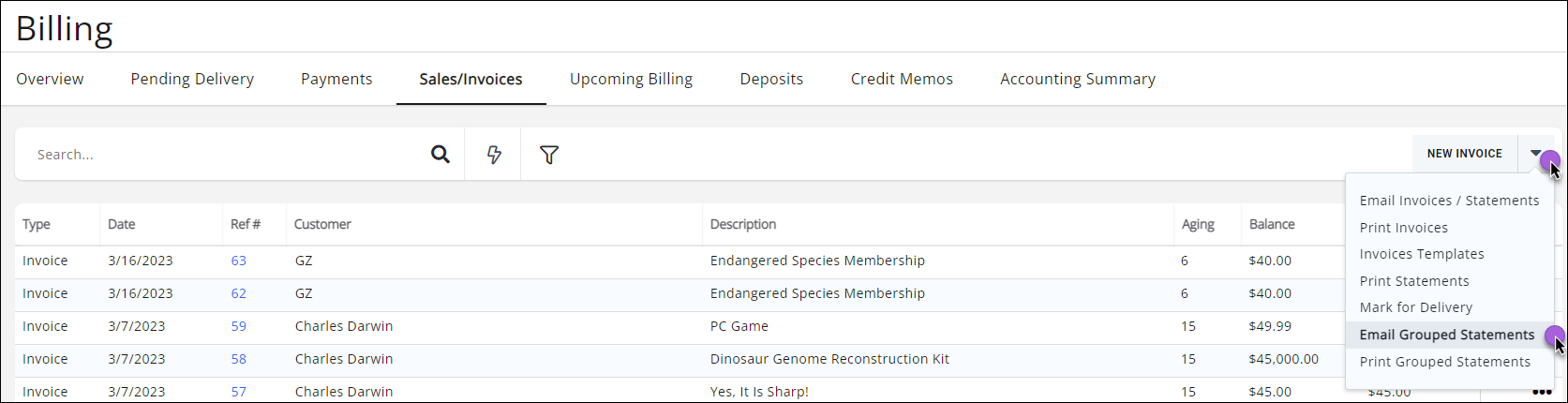
Task: Select Mark for Delivery menu item
Action: 1415,307
